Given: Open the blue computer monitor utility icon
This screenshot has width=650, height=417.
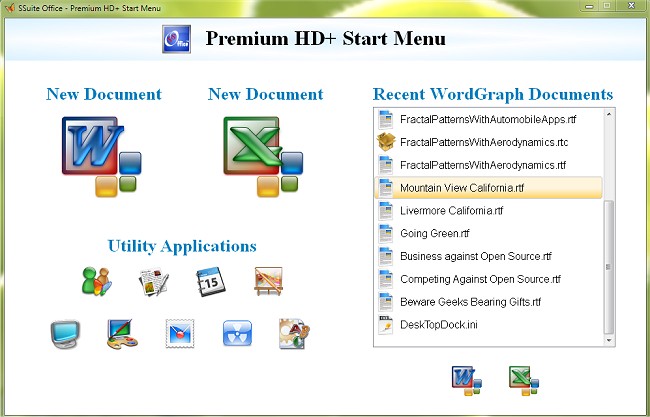Looking at the screenshot, I should point(65,334).
